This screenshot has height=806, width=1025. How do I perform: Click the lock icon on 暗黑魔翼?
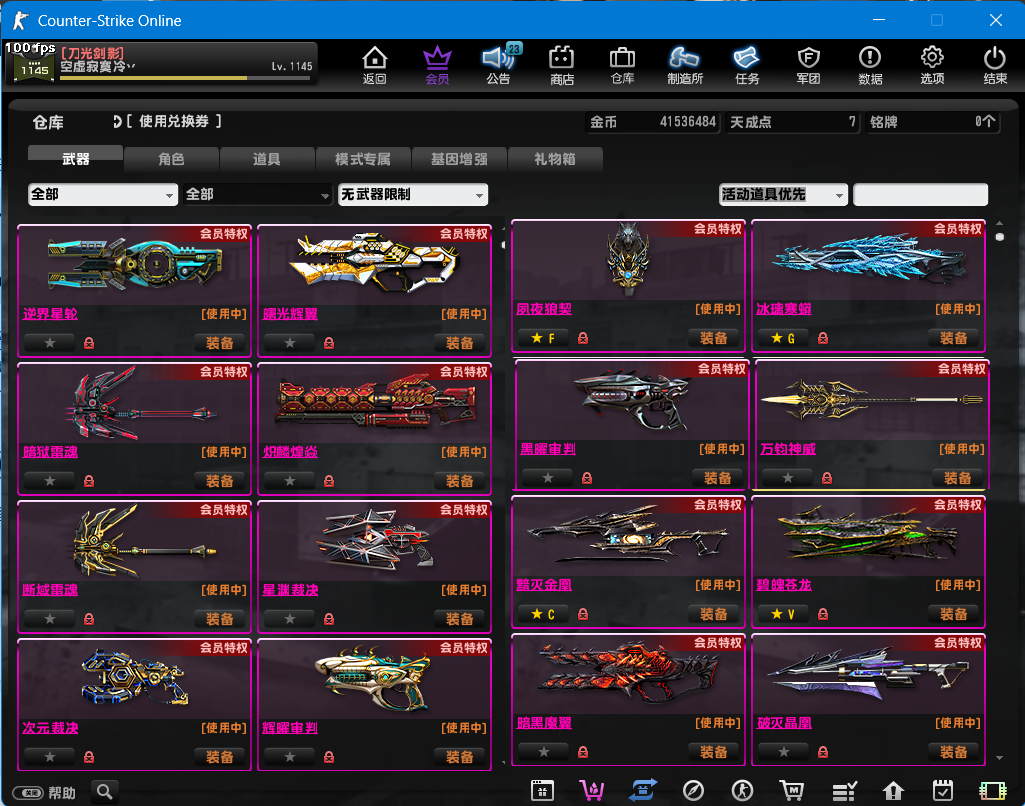(x=583, y=752)
